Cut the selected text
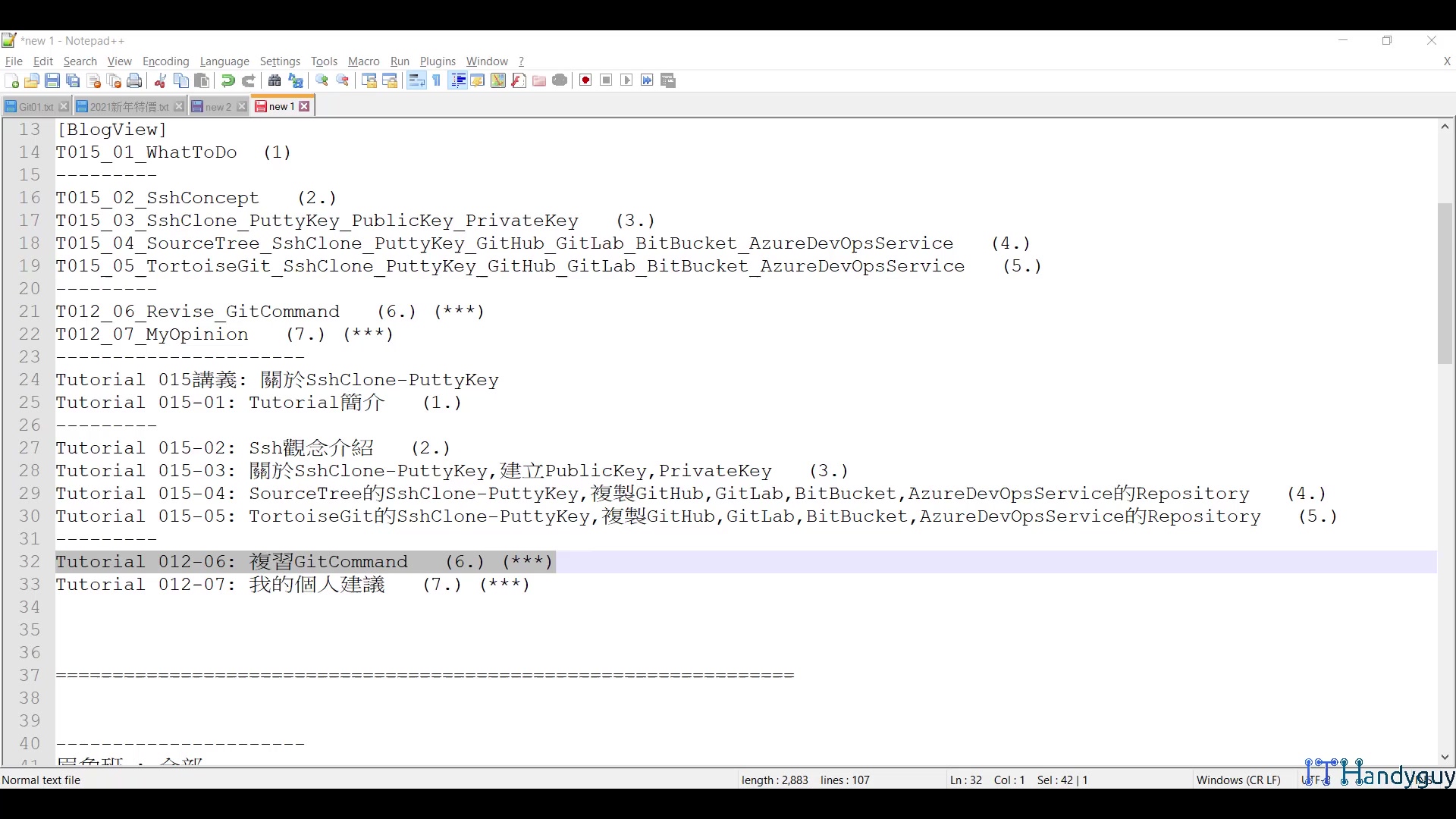 160,80
